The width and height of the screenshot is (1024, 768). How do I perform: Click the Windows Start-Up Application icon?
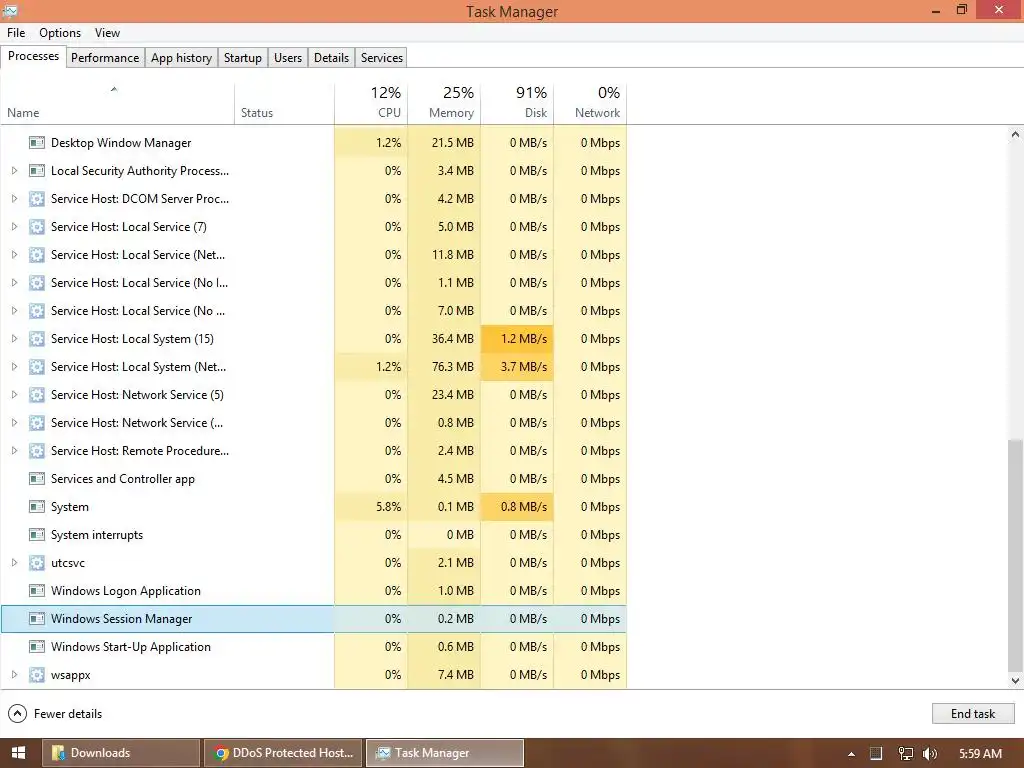click(x=37, y=647)
